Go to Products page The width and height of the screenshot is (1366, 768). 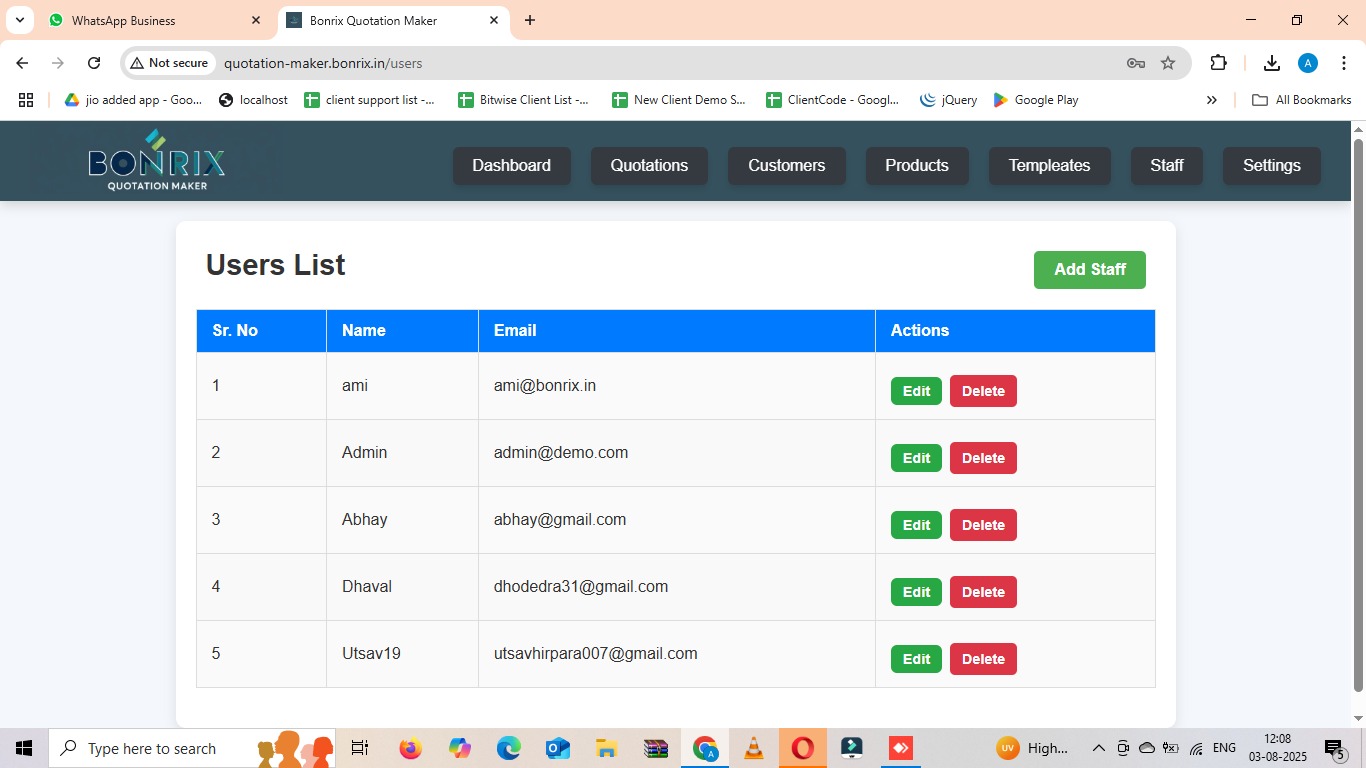pyautogui.click(x=917, y=166)
